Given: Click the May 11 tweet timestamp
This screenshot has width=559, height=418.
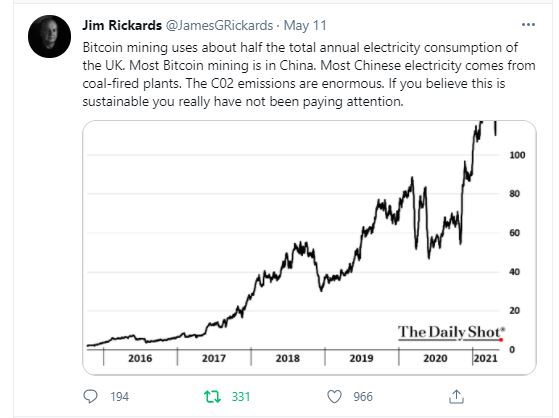Looking at the screenshot, I should click(x=305, y=25).
